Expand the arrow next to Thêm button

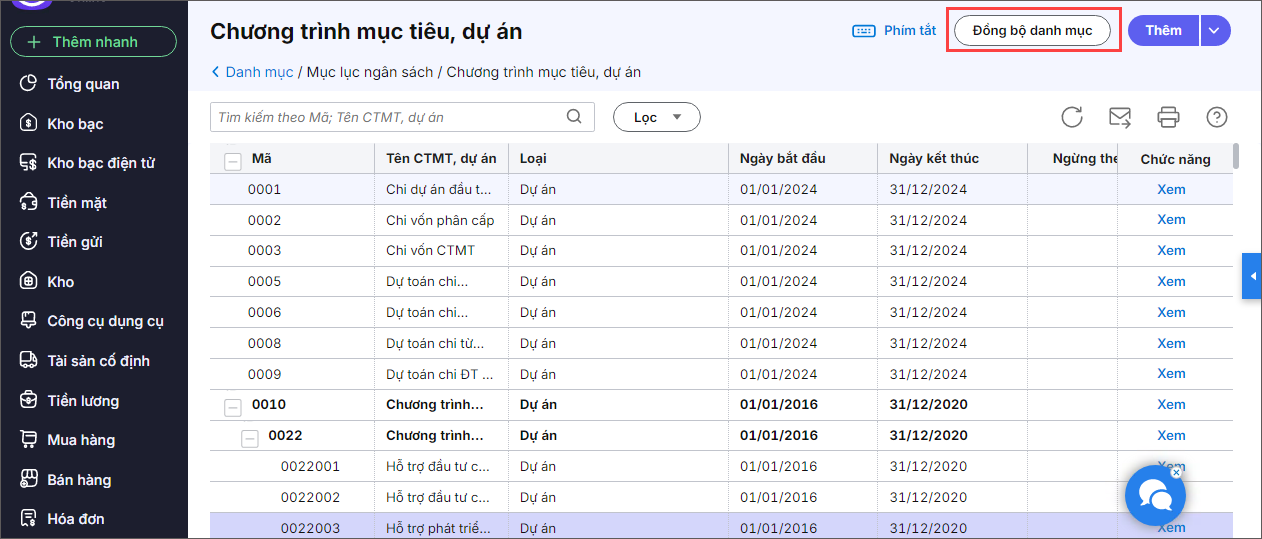[x=1214, y=31]
